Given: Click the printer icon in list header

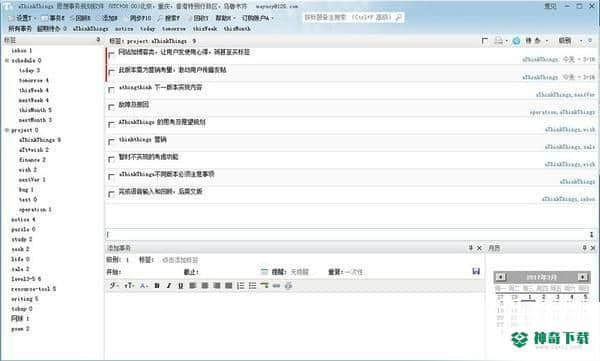Looking at the screenshot, I should (499, 40).
